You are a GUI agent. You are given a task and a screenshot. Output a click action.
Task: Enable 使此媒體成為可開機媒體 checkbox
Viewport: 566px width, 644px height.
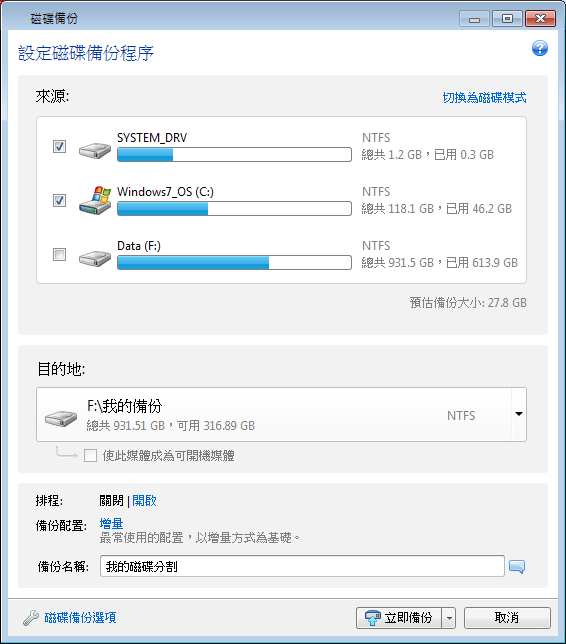pyautogui.click(x=90, y=455)
